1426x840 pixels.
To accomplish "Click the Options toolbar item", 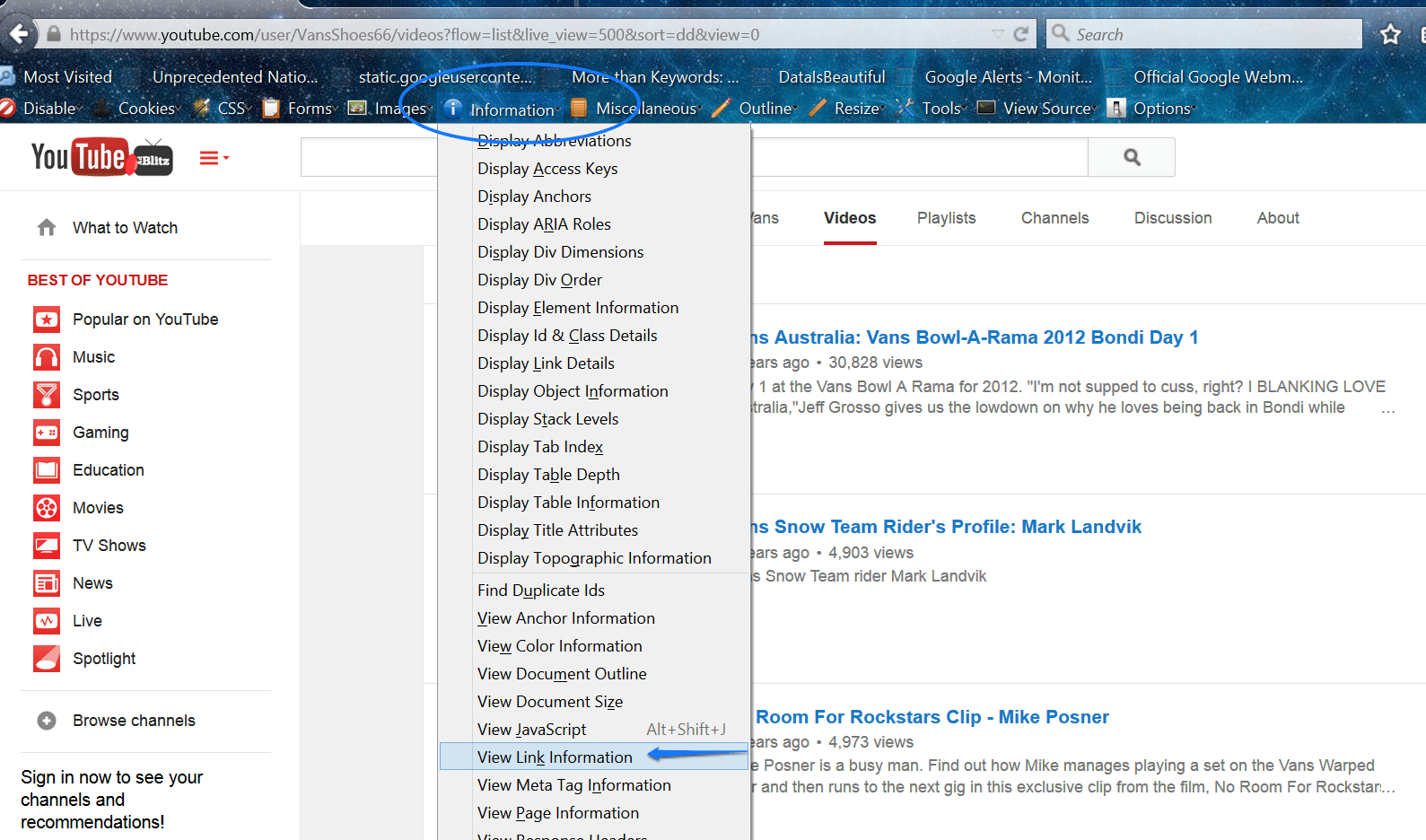I will 1152,109.
